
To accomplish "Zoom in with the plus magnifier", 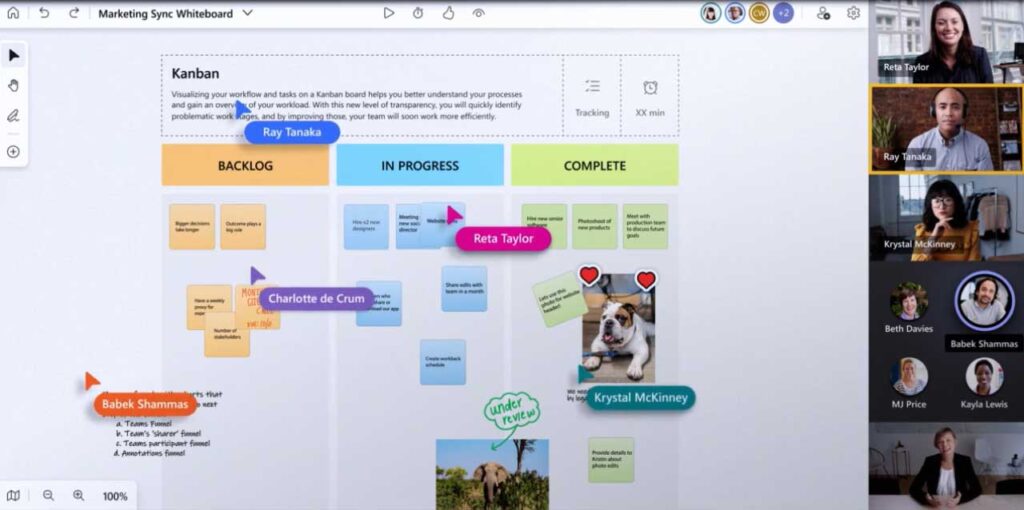I will pos(78,496).
